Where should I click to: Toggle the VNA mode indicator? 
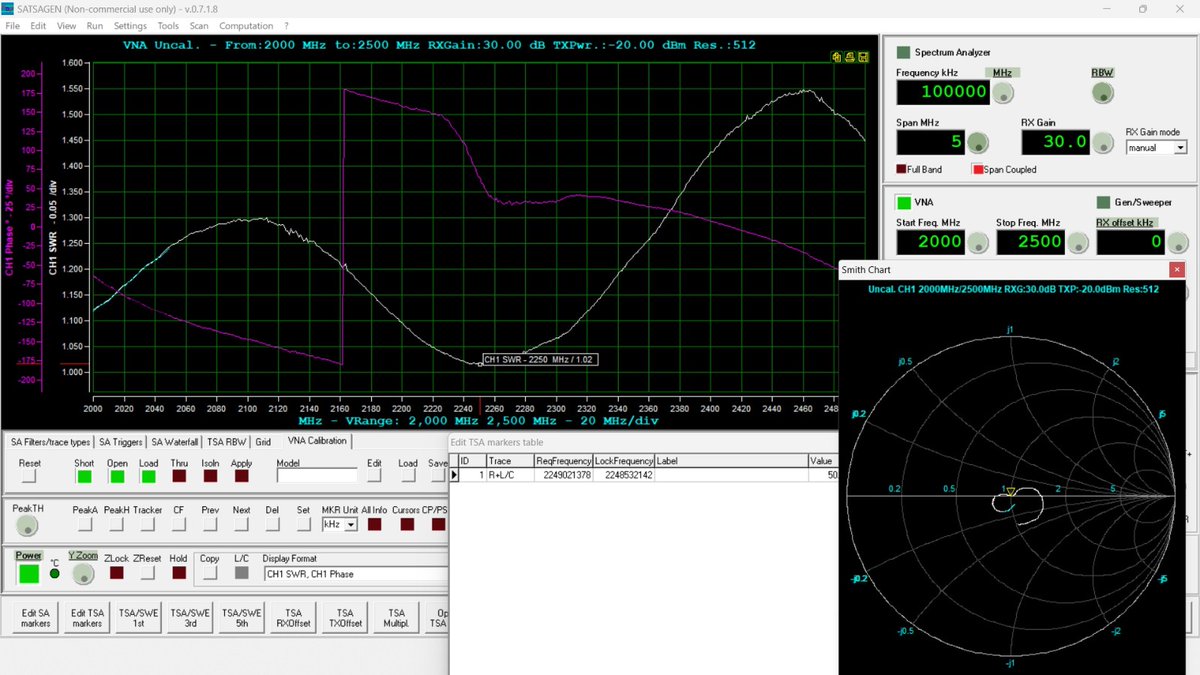(x=903, y=202)
